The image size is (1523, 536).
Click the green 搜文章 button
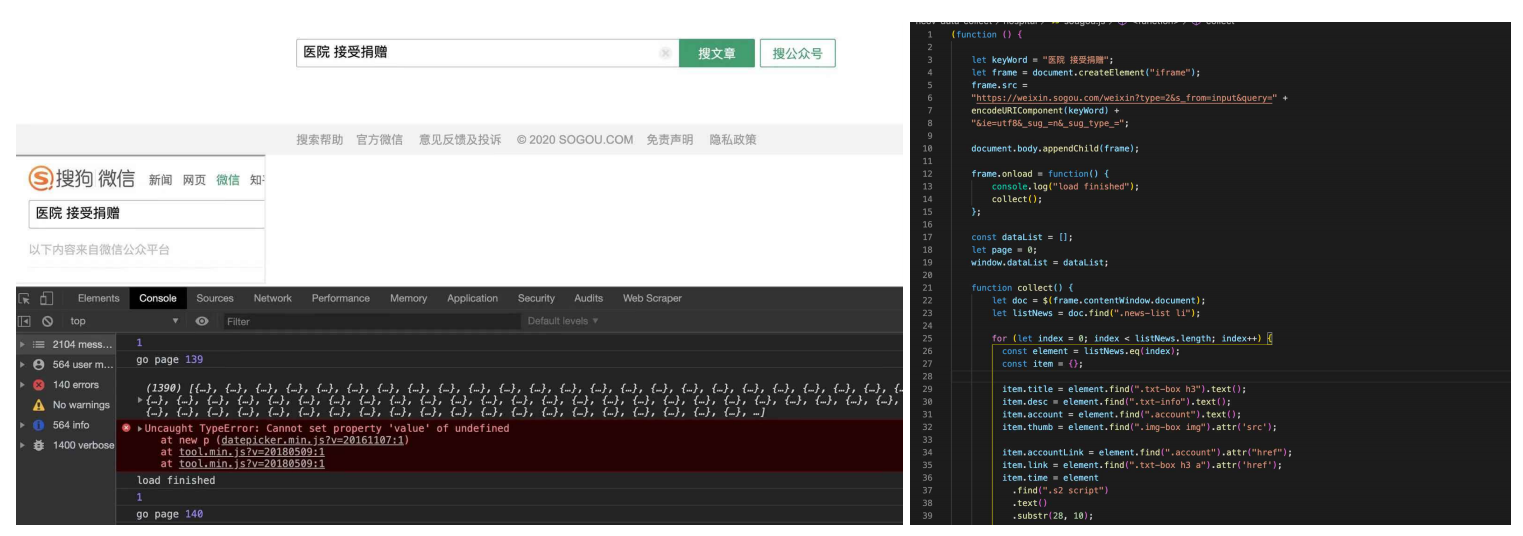tap(716, 53)
